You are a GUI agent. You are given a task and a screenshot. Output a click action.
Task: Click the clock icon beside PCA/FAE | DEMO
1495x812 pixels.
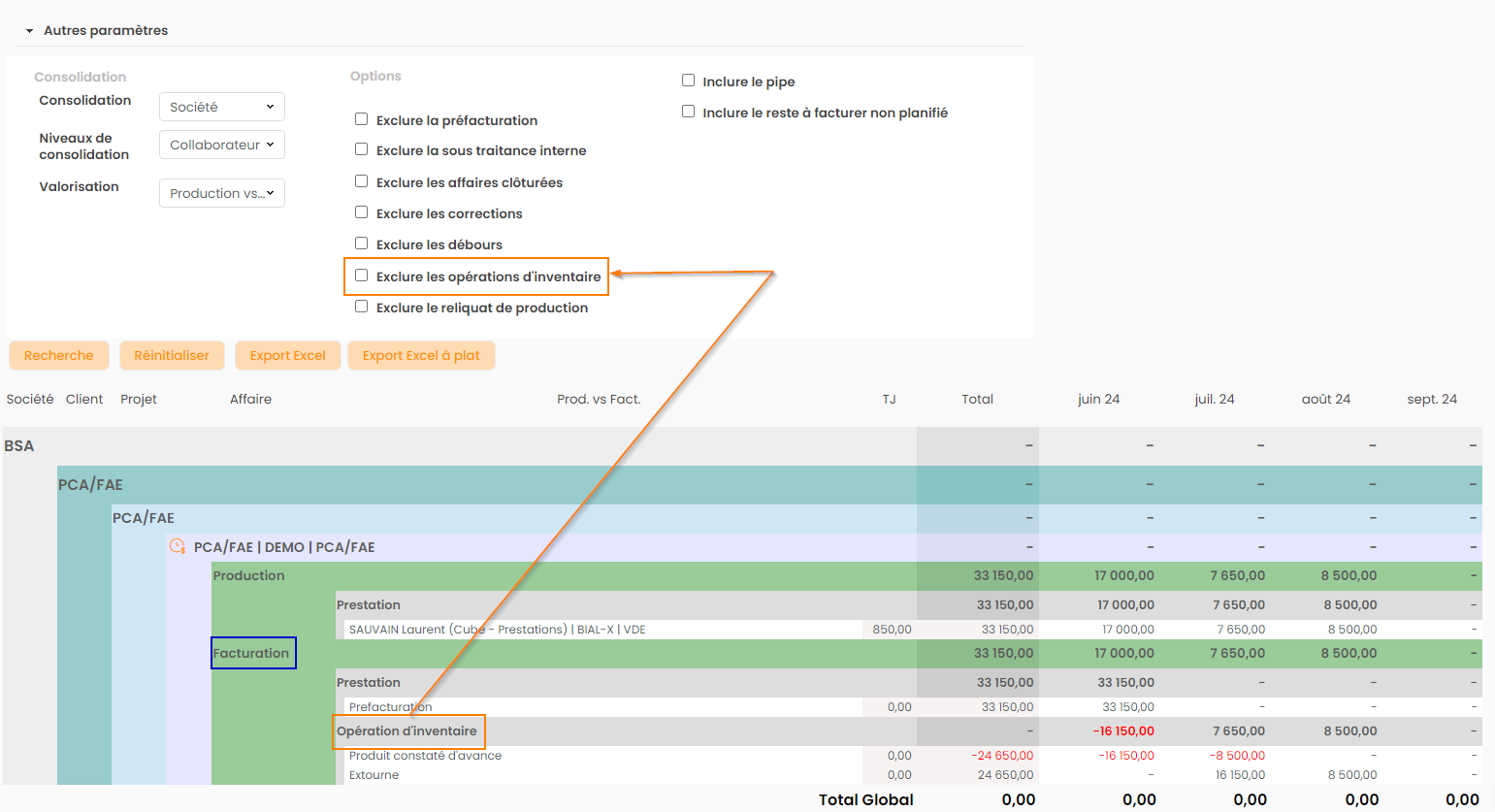(x=178, y=546)
